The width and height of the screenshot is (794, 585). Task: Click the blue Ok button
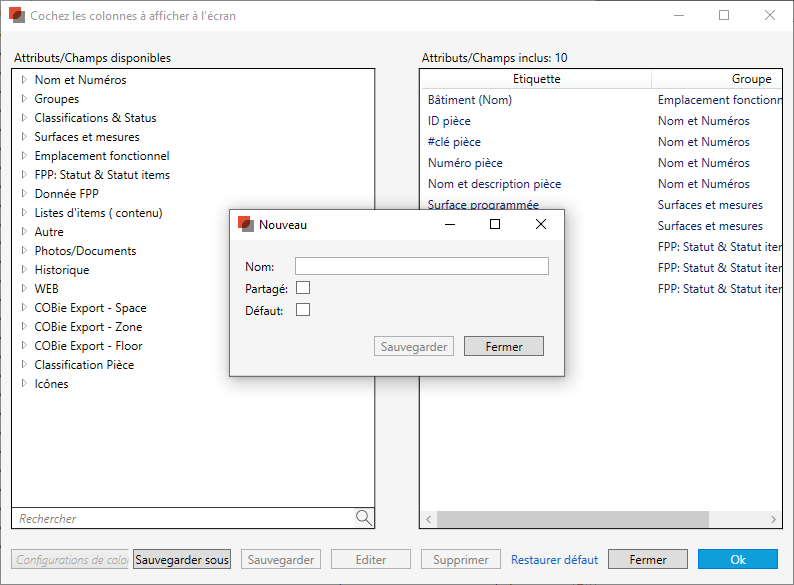coord(738,559)
